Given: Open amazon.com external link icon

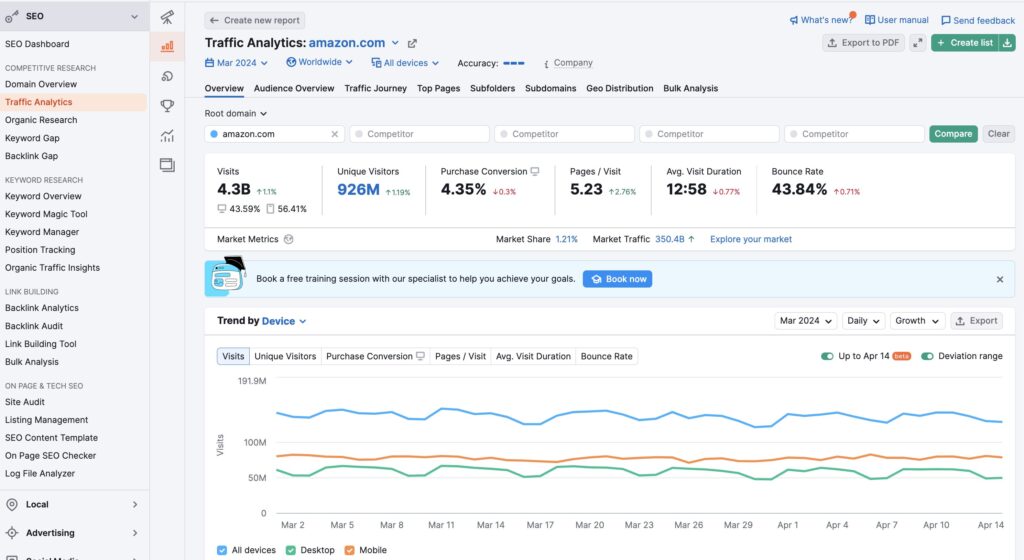Looking at the screenshot, I should pos(412,43).
